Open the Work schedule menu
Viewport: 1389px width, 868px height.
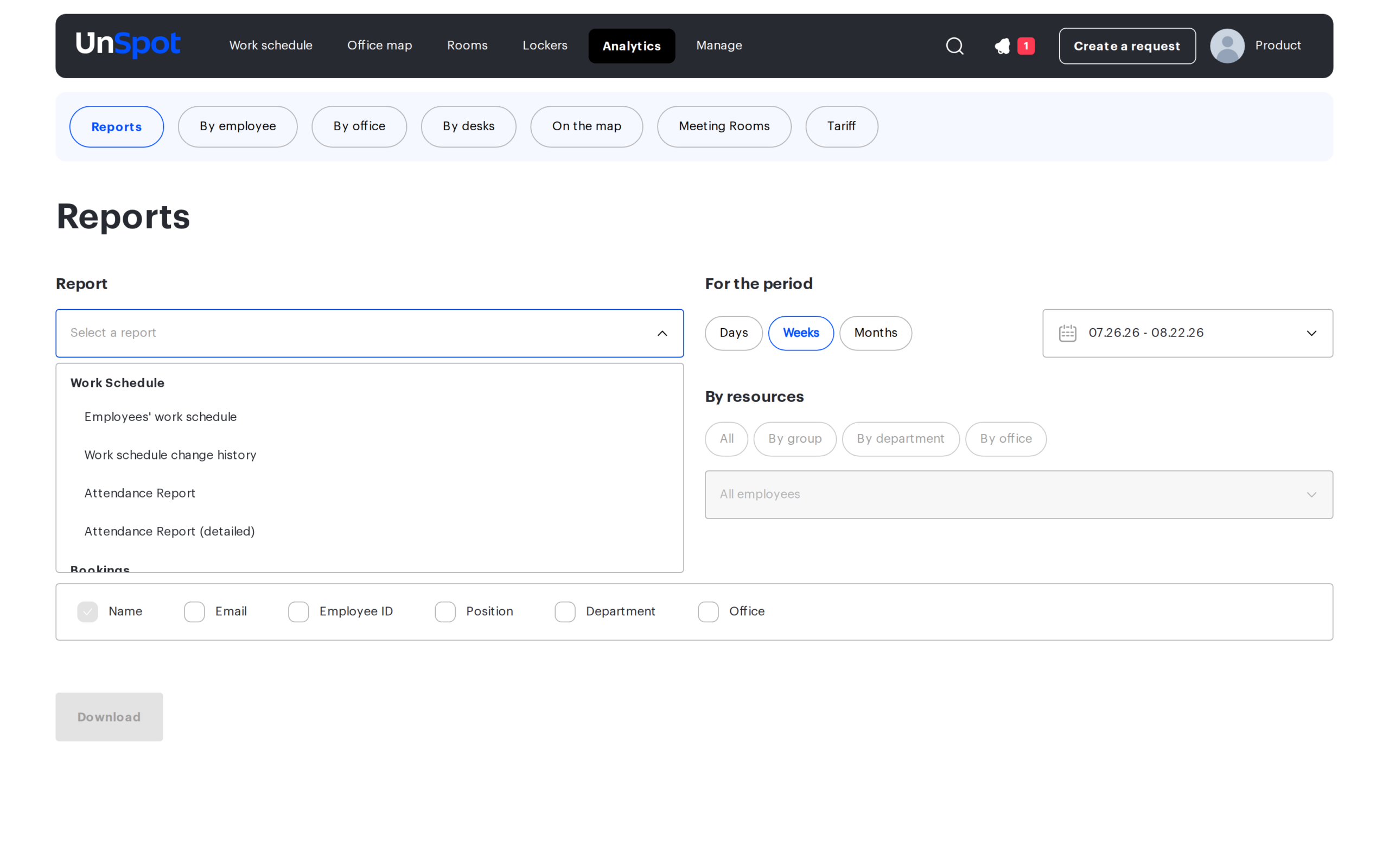pyautogui.click(x=271, y=46)
